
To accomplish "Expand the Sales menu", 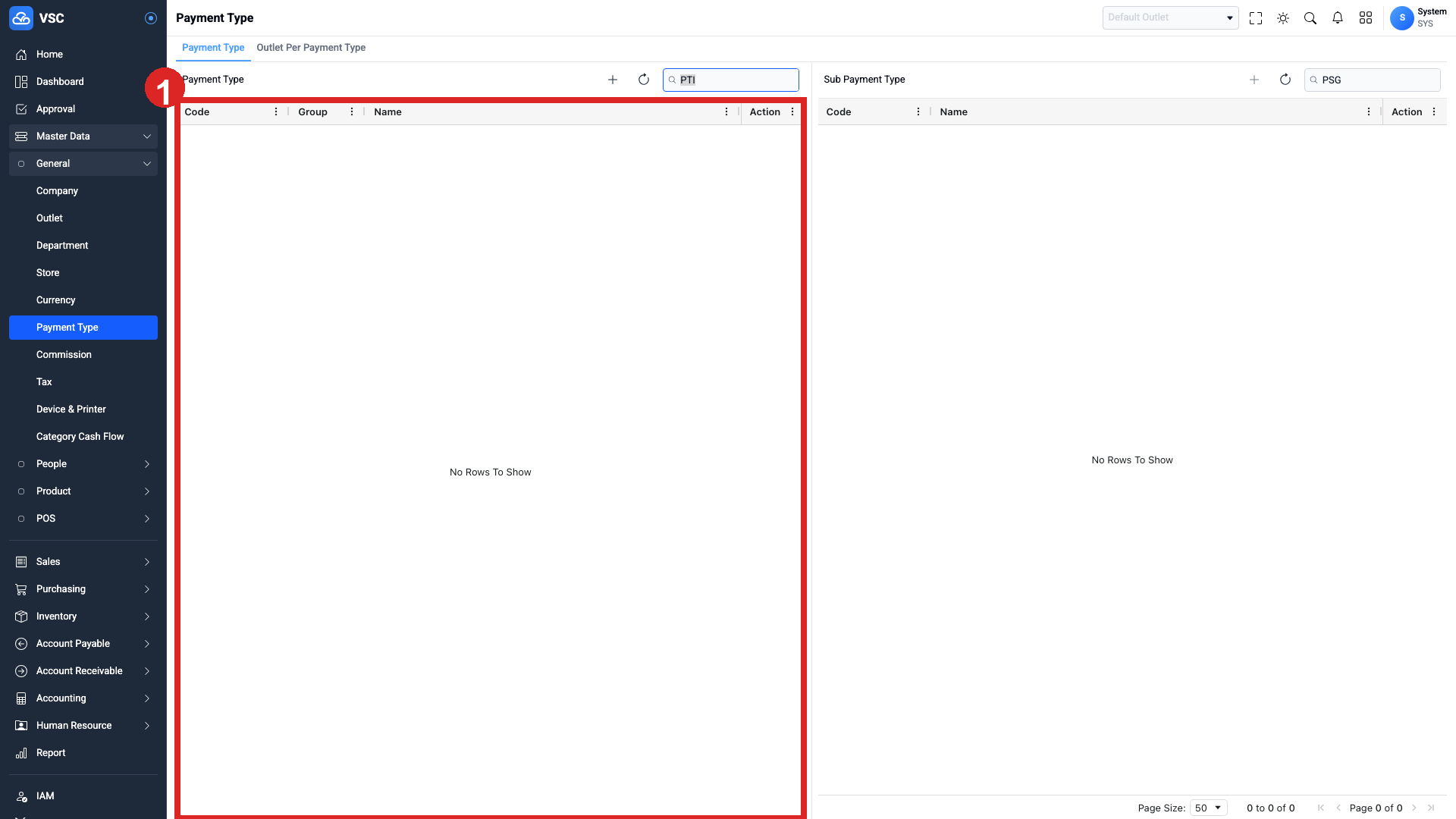I will pyautogui.click(x=83, y=562).
